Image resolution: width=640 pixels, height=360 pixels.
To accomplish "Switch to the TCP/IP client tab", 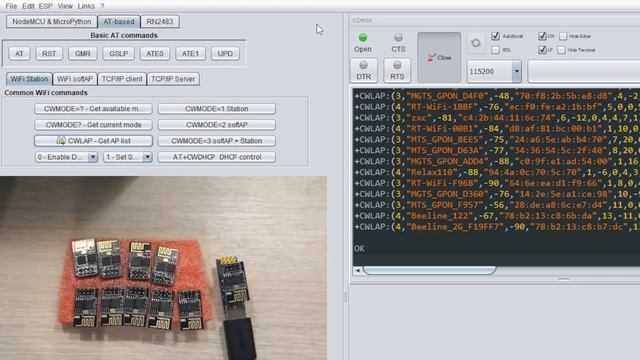I will (x=122, y=79).
